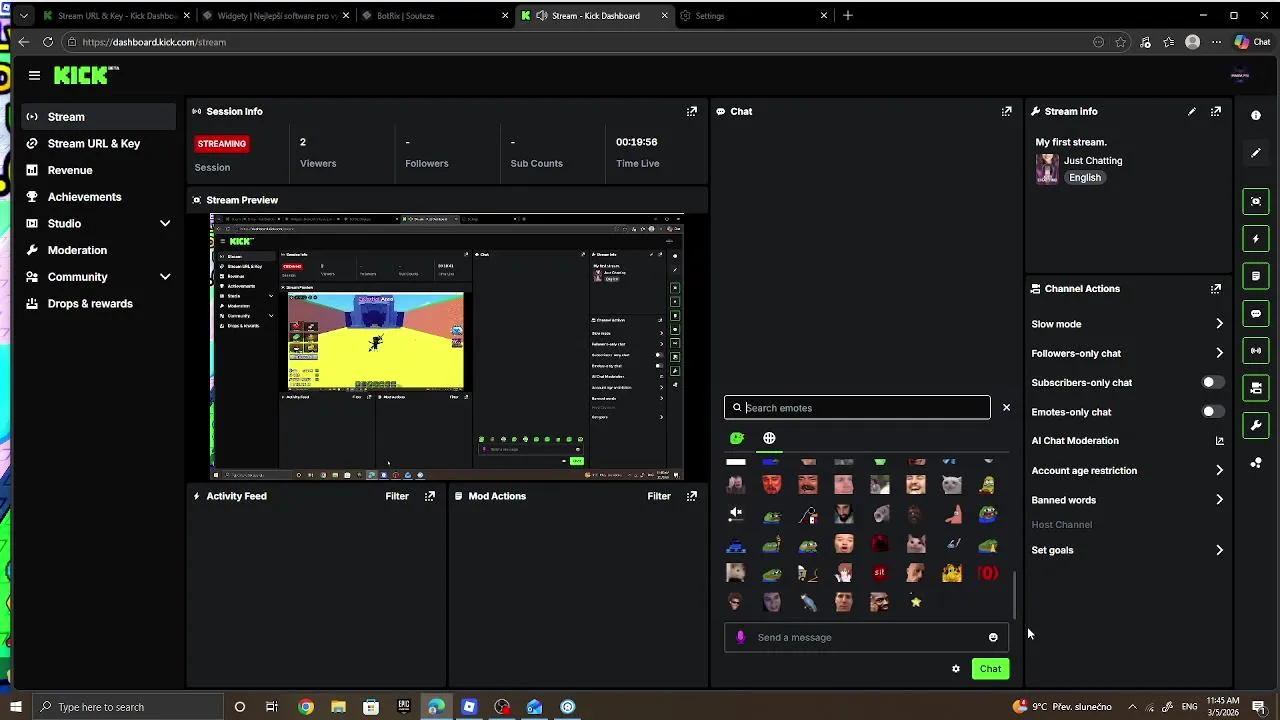Screen dimensions: 1280x720
Task: Open Drops & rewards in the sidebar
Action: click(90, 303)
